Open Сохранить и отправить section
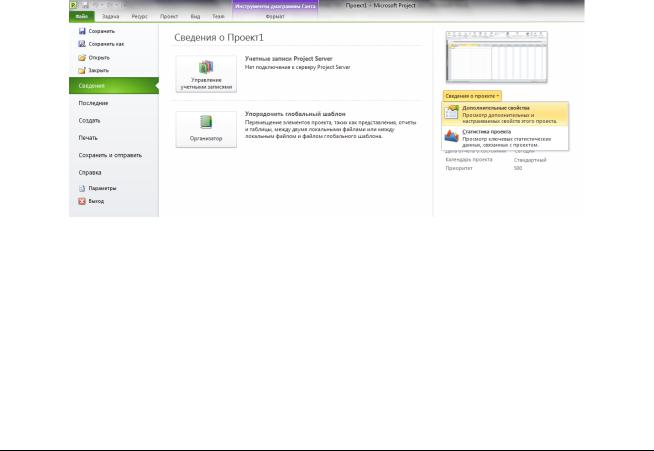Image resolution: width=654 pixels, height=451 pixels. coord(110,155)
